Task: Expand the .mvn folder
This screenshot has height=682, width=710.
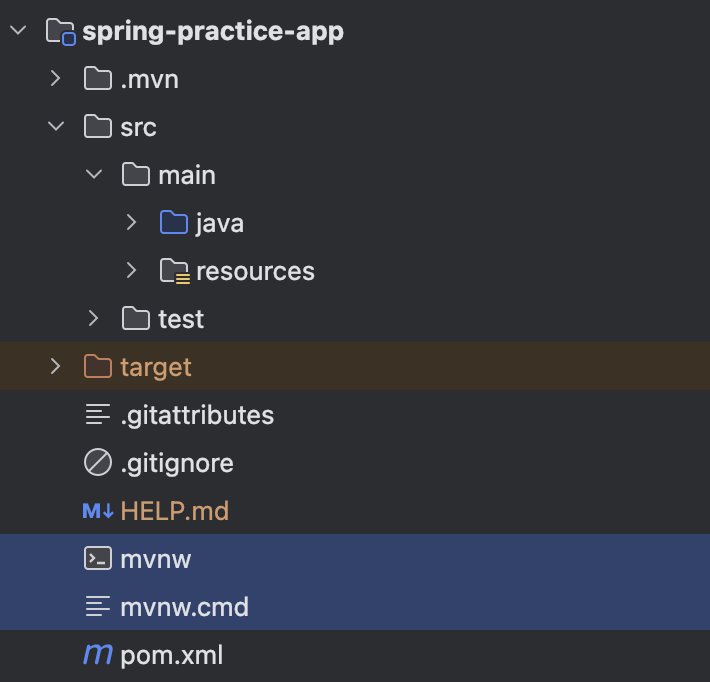Action: click(x=56, y=79)
